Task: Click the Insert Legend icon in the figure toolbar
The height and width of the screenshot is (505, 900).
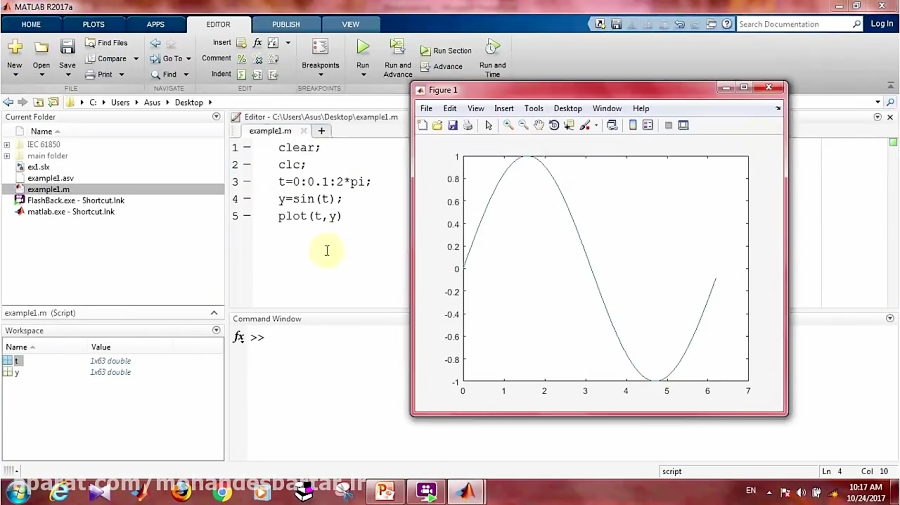Action: [648, 125]
